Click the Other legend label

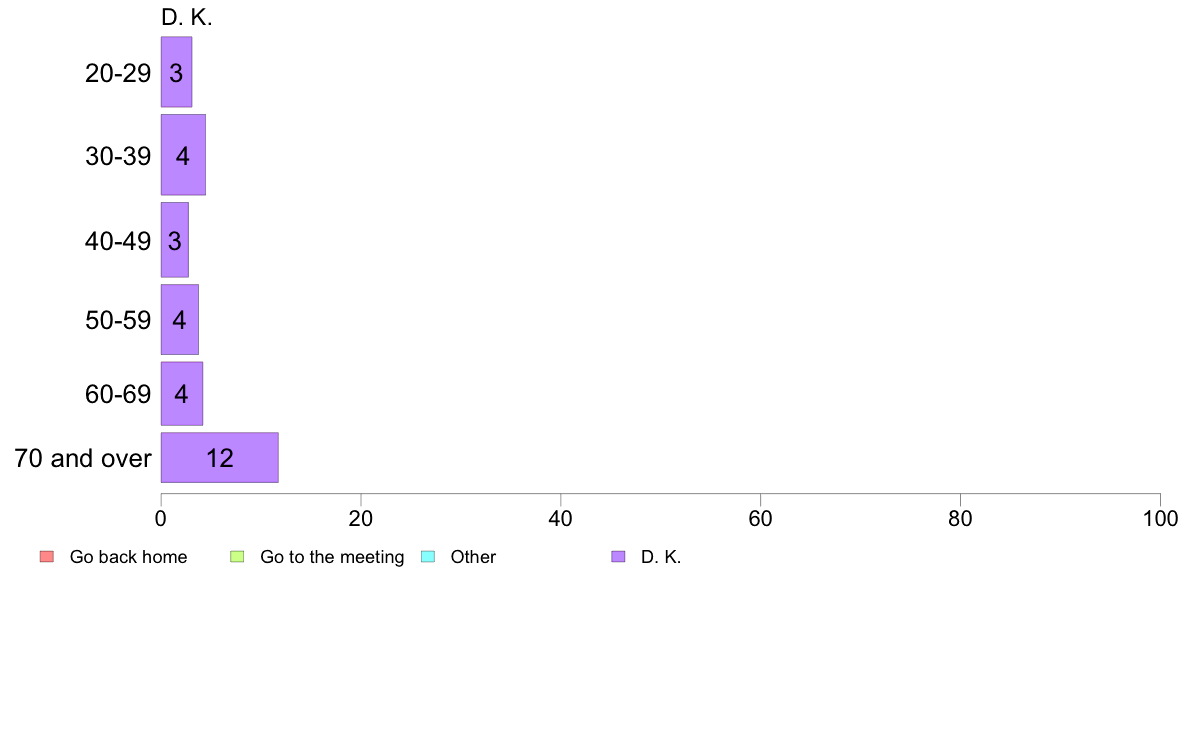[x=473, y=557]
